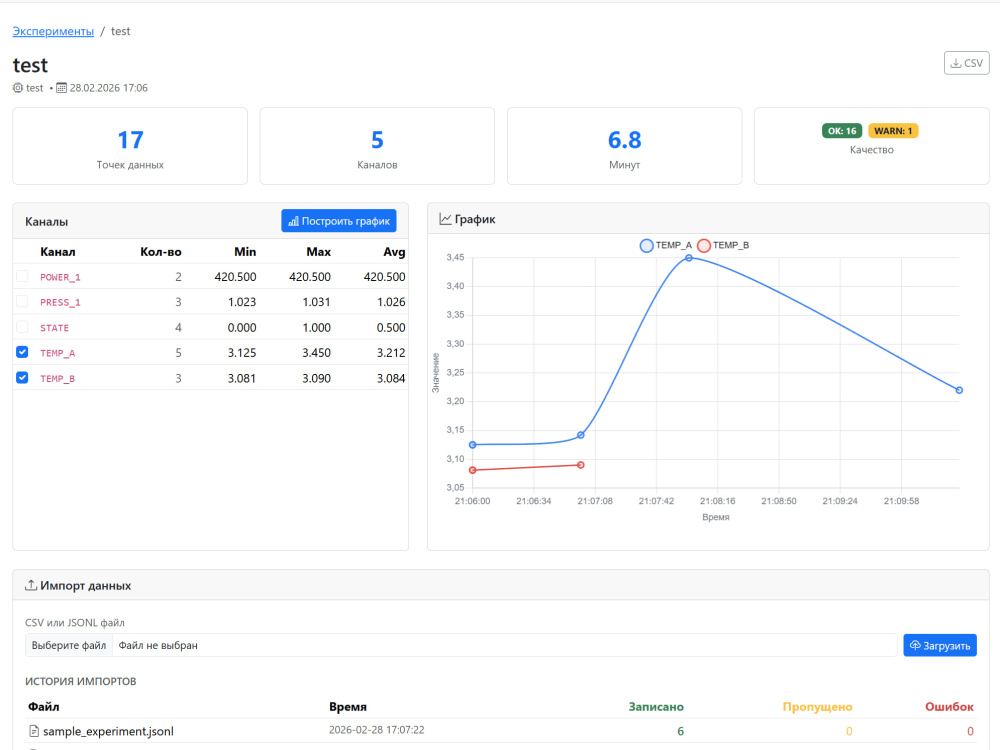Select the POWER_1 channel name
1000x750 pixels.
60,277
